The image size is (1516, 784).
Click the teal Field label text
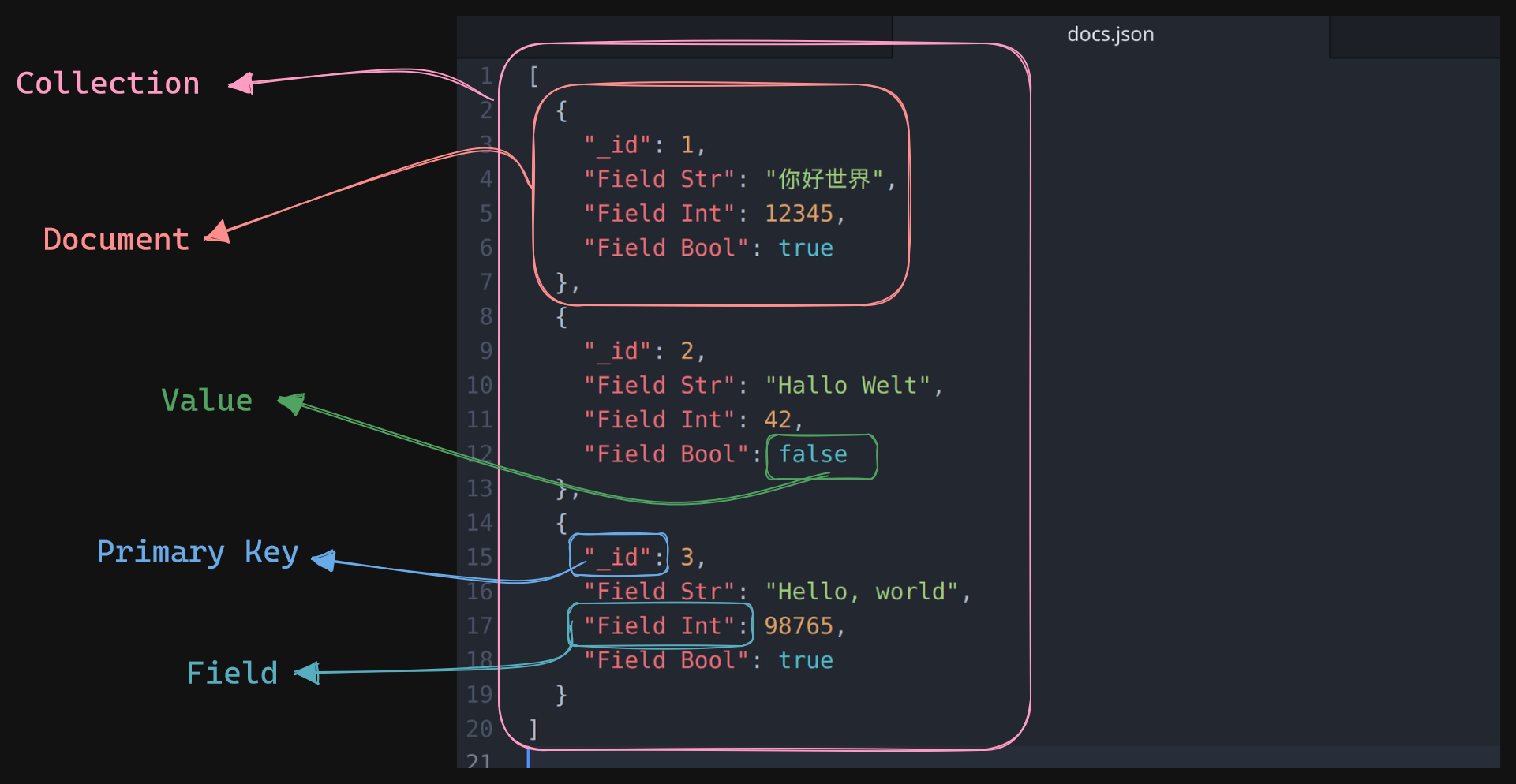click(232, 674)
